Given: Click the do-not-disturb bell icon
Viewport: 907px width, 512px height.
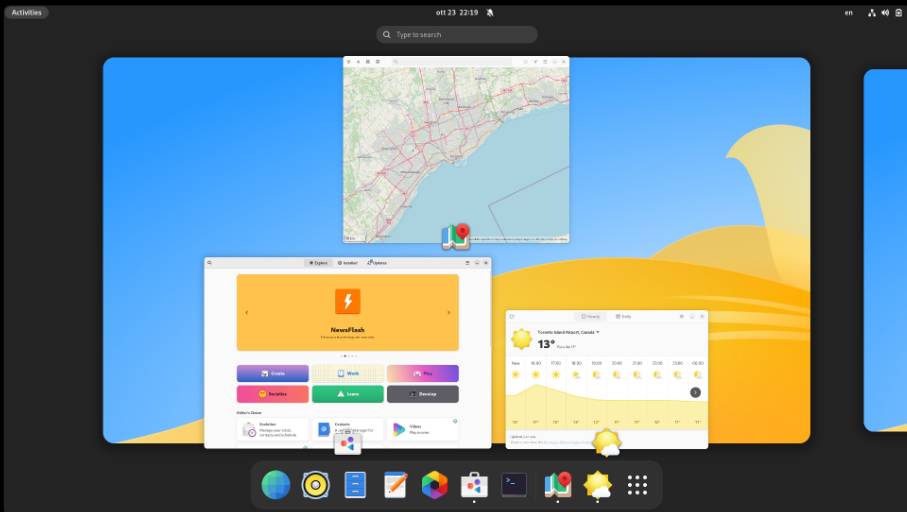Looking at the screenshot, I should coord(490,12).
